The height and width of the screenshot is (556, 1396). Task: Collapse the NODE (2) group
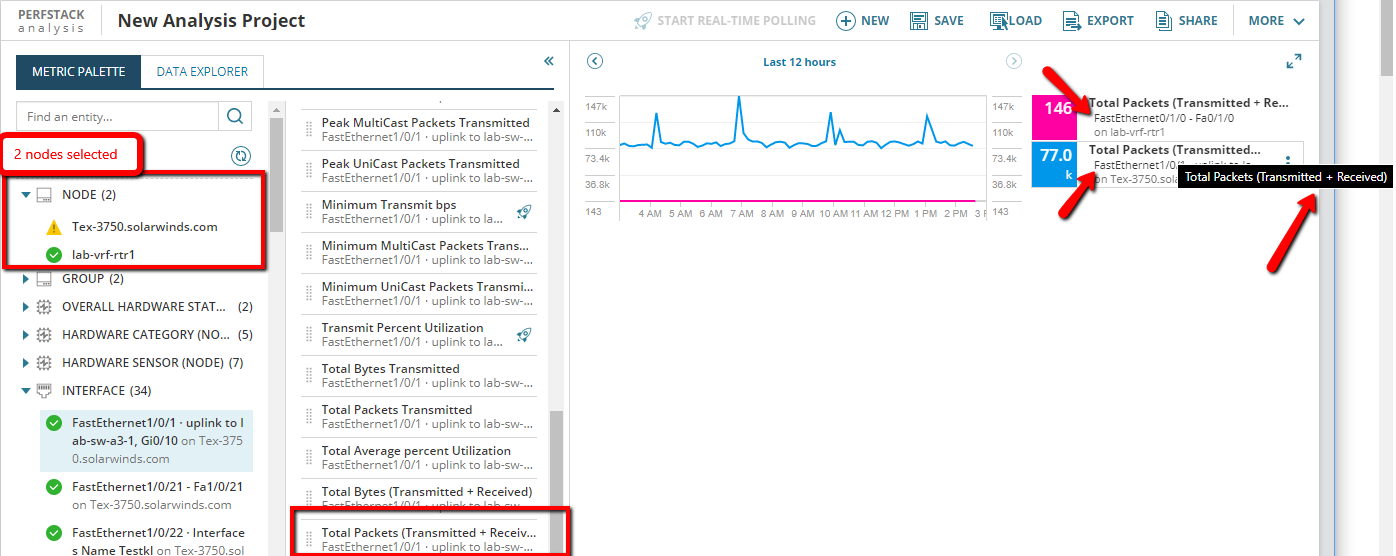(x=27, y=195)
